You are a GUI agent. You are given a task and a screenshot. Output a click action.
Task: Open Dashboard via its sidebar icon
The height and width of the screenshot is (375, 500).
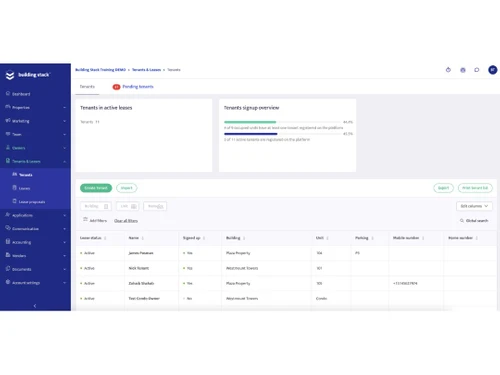point(8,94)
